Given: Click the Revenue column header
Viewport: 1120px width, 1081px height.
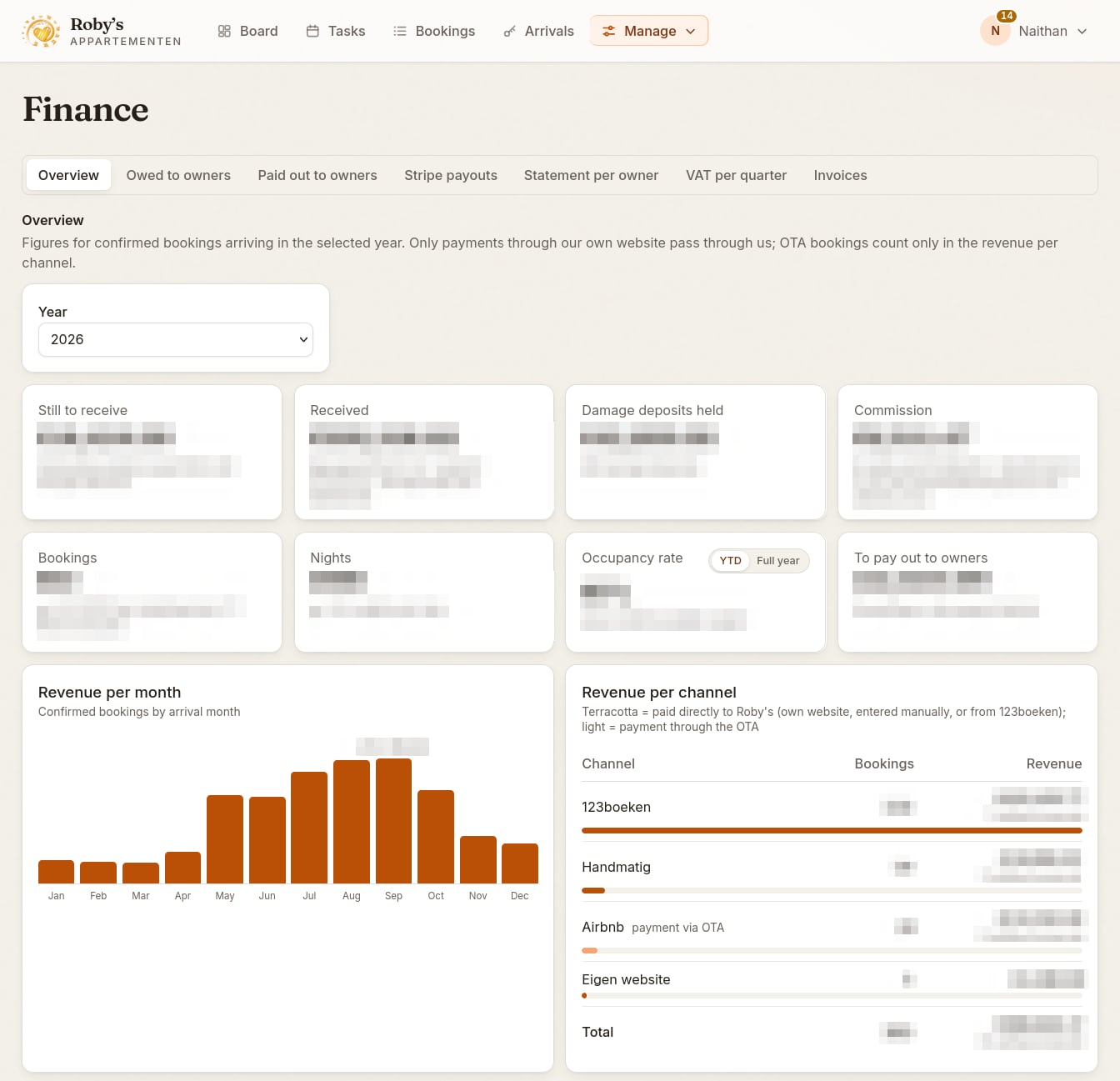Looking at the screenshot, I should [1054, 763].
